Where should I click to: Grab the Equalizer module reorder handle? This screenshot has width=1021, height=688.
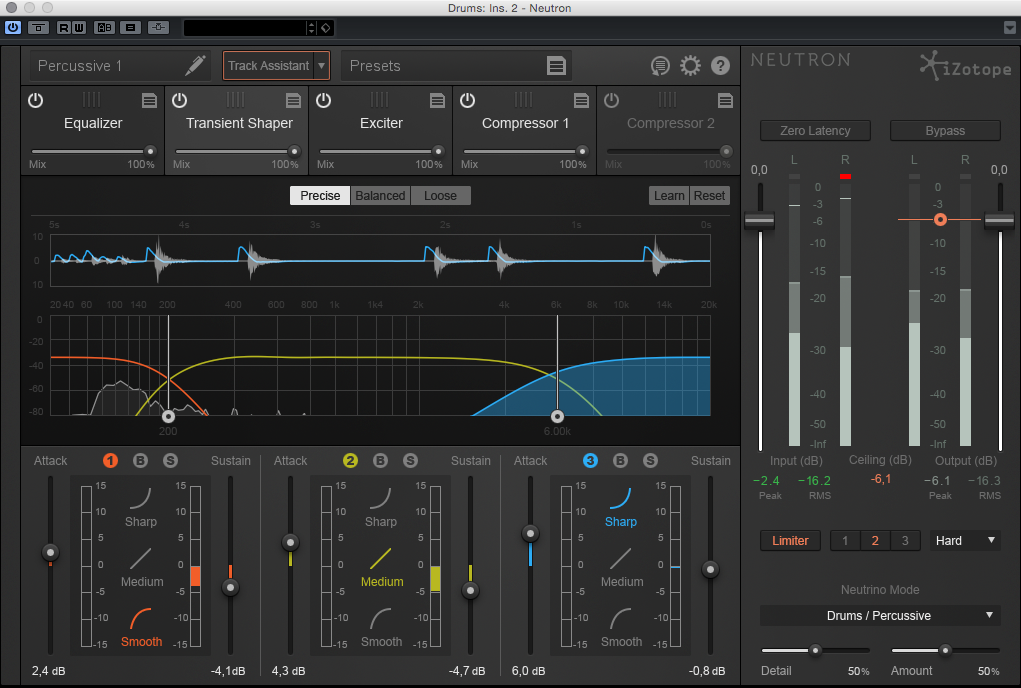coord(92,99)
